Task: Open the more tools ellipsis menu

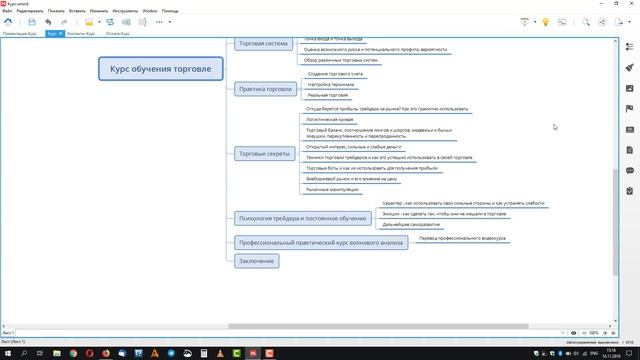Action: click(159, 22)
